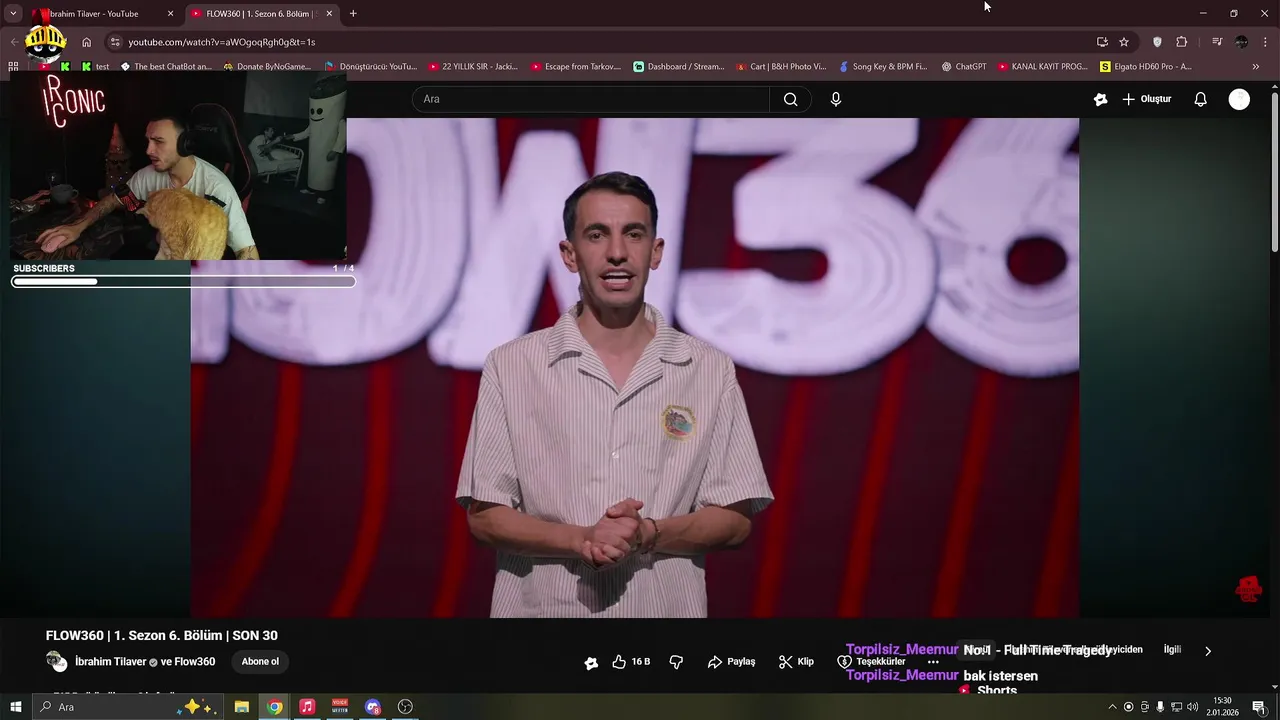
Task: Open Chrome profile avatar in toolbar
Action: click(1241, 42)
